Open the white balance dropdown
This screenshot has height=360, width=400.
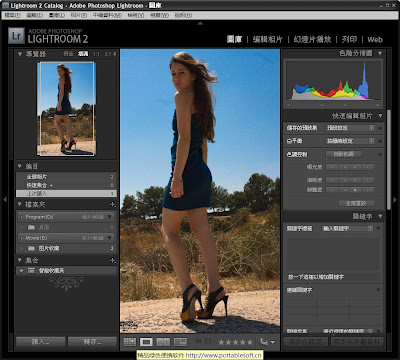coord(350,141)
